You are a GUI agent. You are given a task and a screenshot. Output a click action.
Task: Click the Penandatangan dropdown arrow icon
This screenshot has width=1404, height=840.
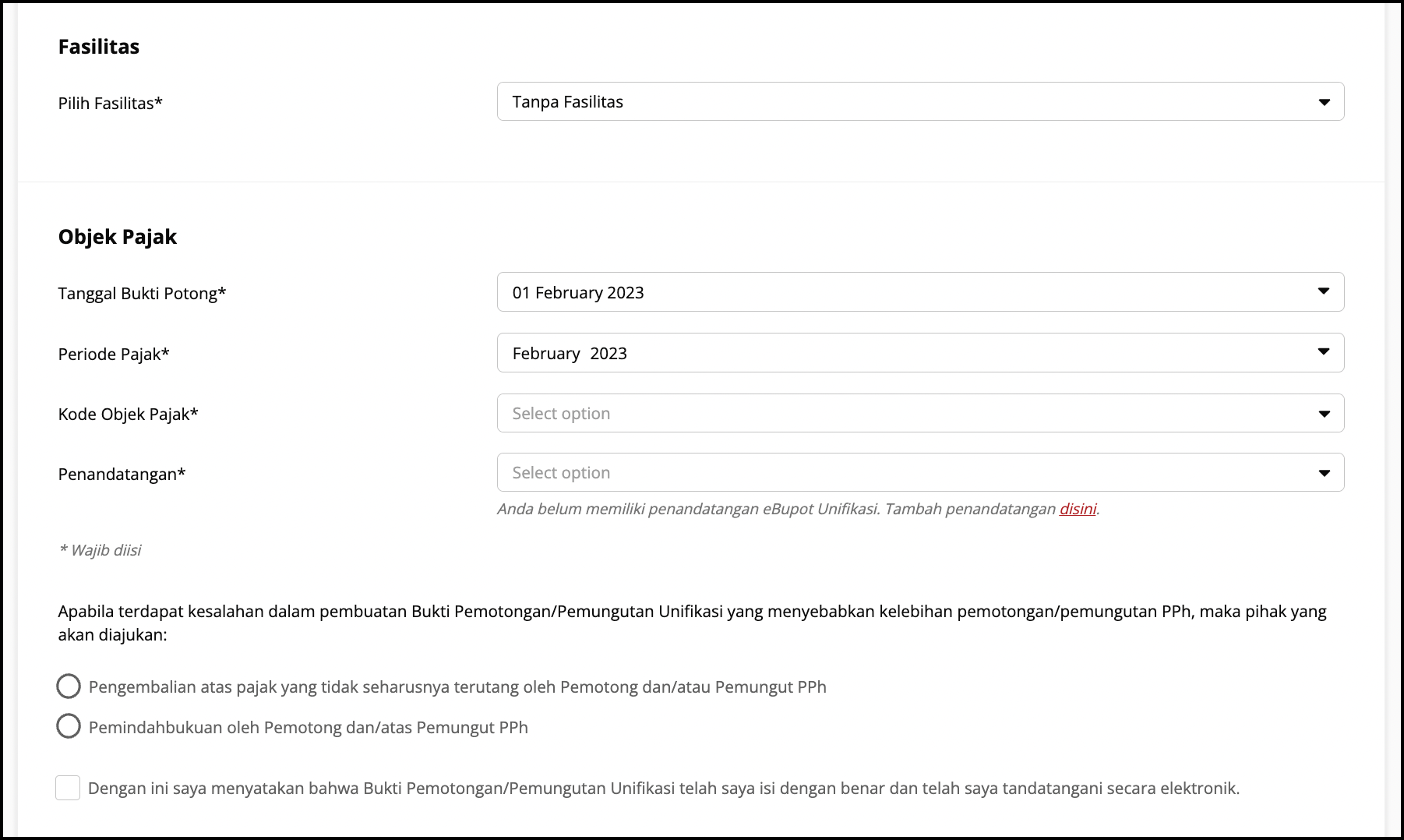coord(1324,473)
